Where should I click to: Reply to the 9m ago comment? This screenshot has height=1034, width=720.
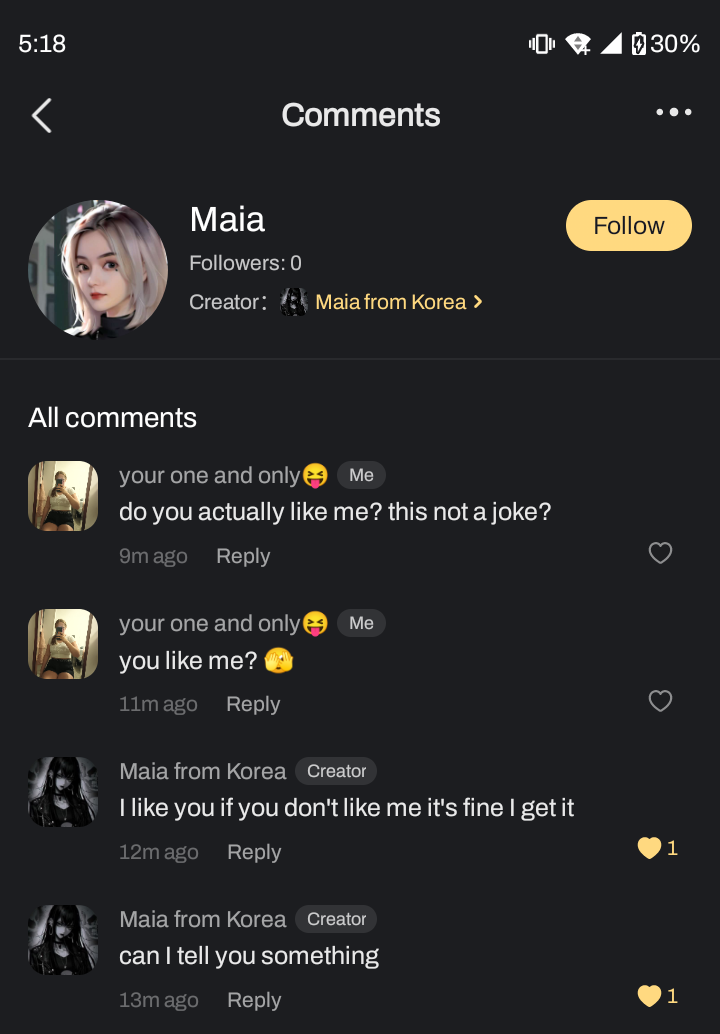pyautogui.click(x=243, y=556)
